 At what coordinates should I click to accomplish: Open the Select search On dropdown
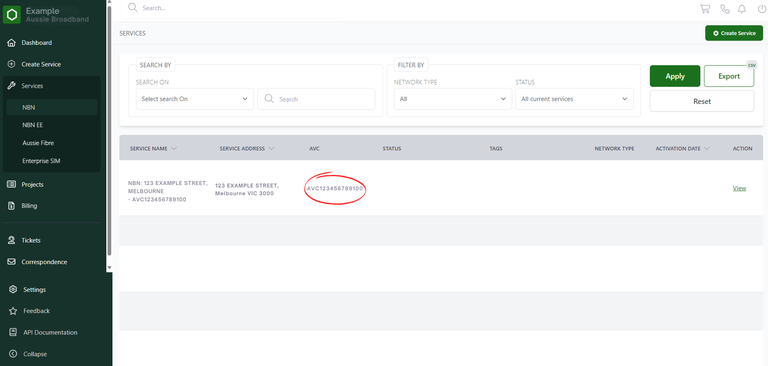tap(195, 99)
